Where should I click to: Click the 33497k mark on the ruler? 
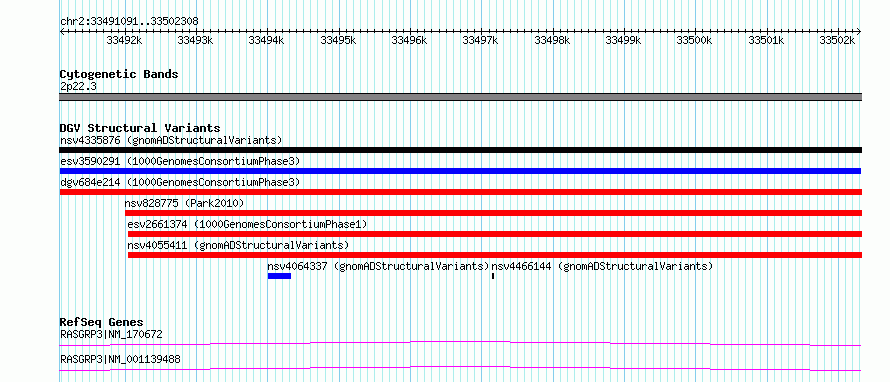(x=480, y=40)
